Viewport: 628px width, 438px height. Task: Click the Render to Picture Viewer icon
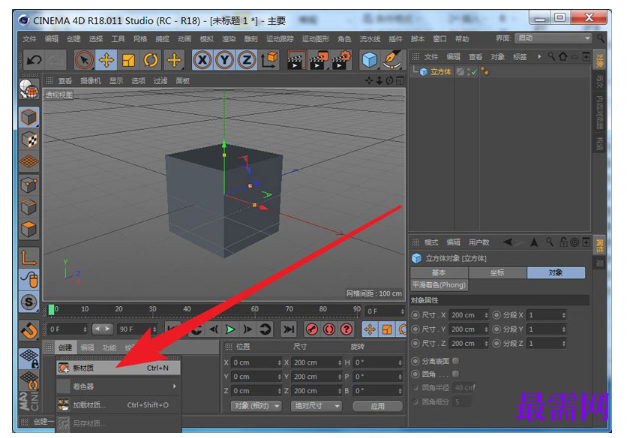(319, 60)
